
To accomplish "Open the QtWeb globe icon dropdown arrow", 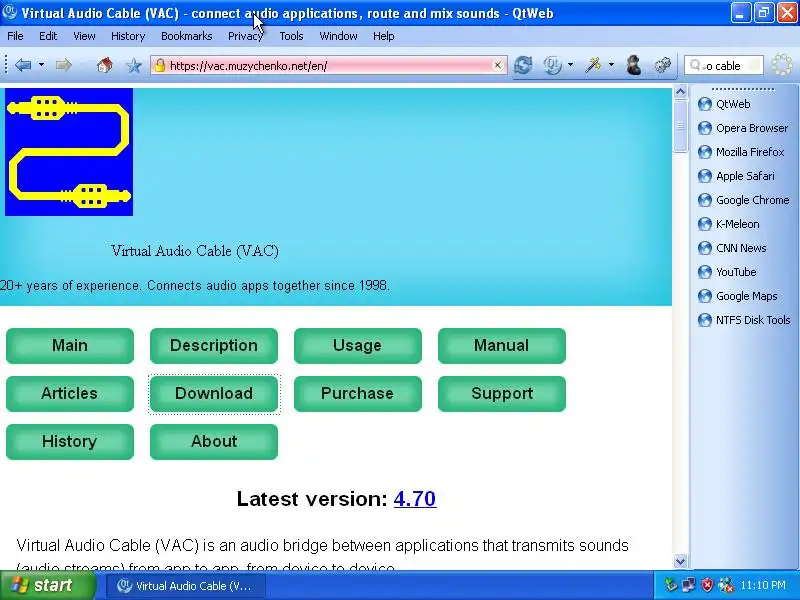I will 570,65.
